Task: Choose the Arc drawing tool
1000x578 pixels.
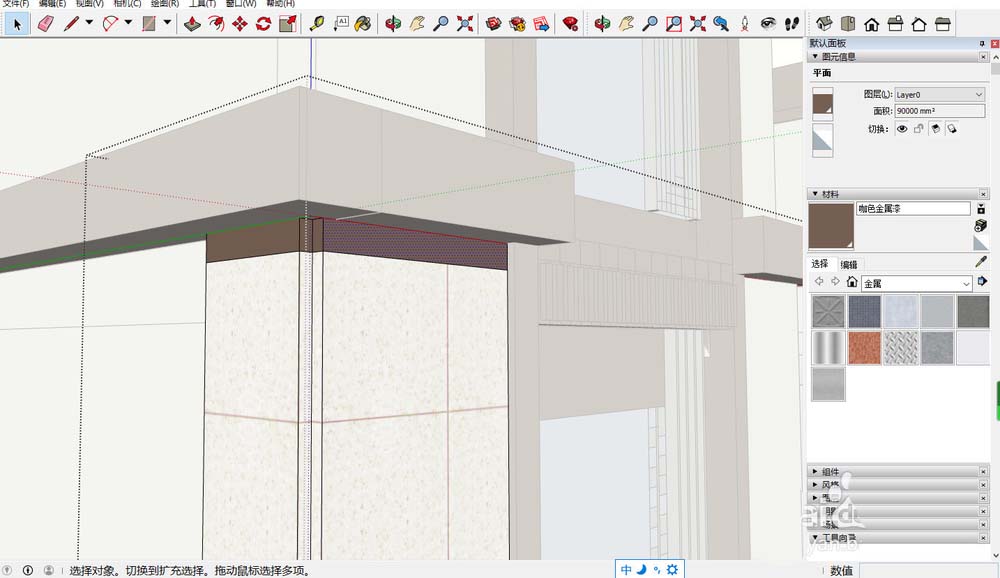Action: point(110,24)
